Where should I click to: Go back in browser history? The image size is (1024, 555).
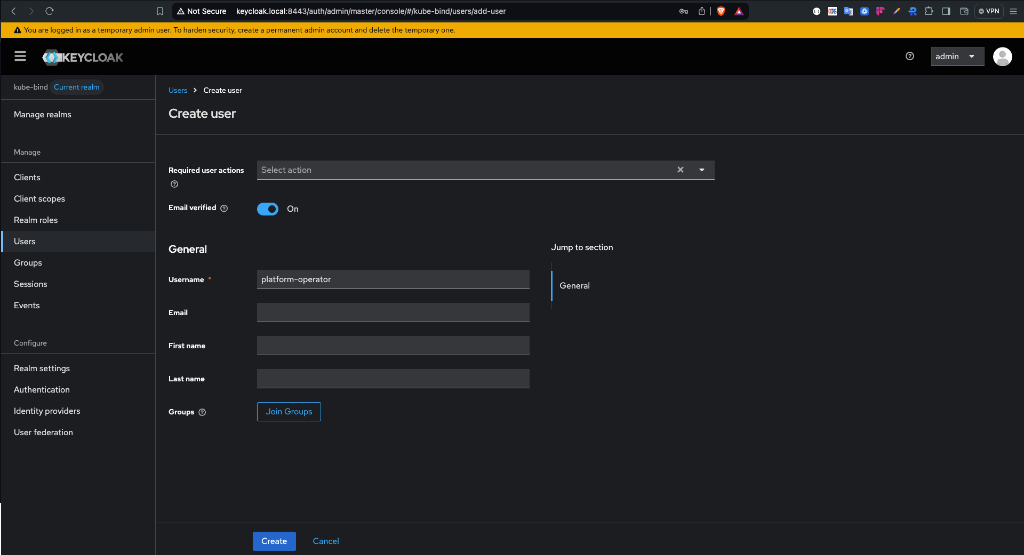14,11
